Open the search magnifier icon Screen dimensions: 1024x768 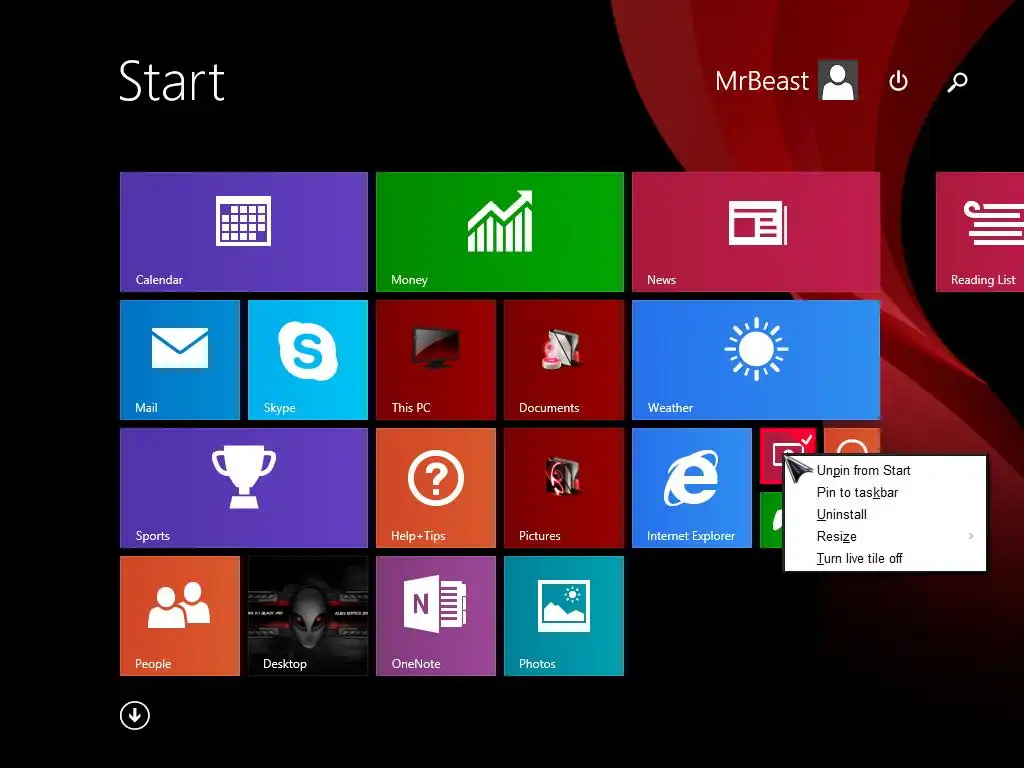pos(957,82)
